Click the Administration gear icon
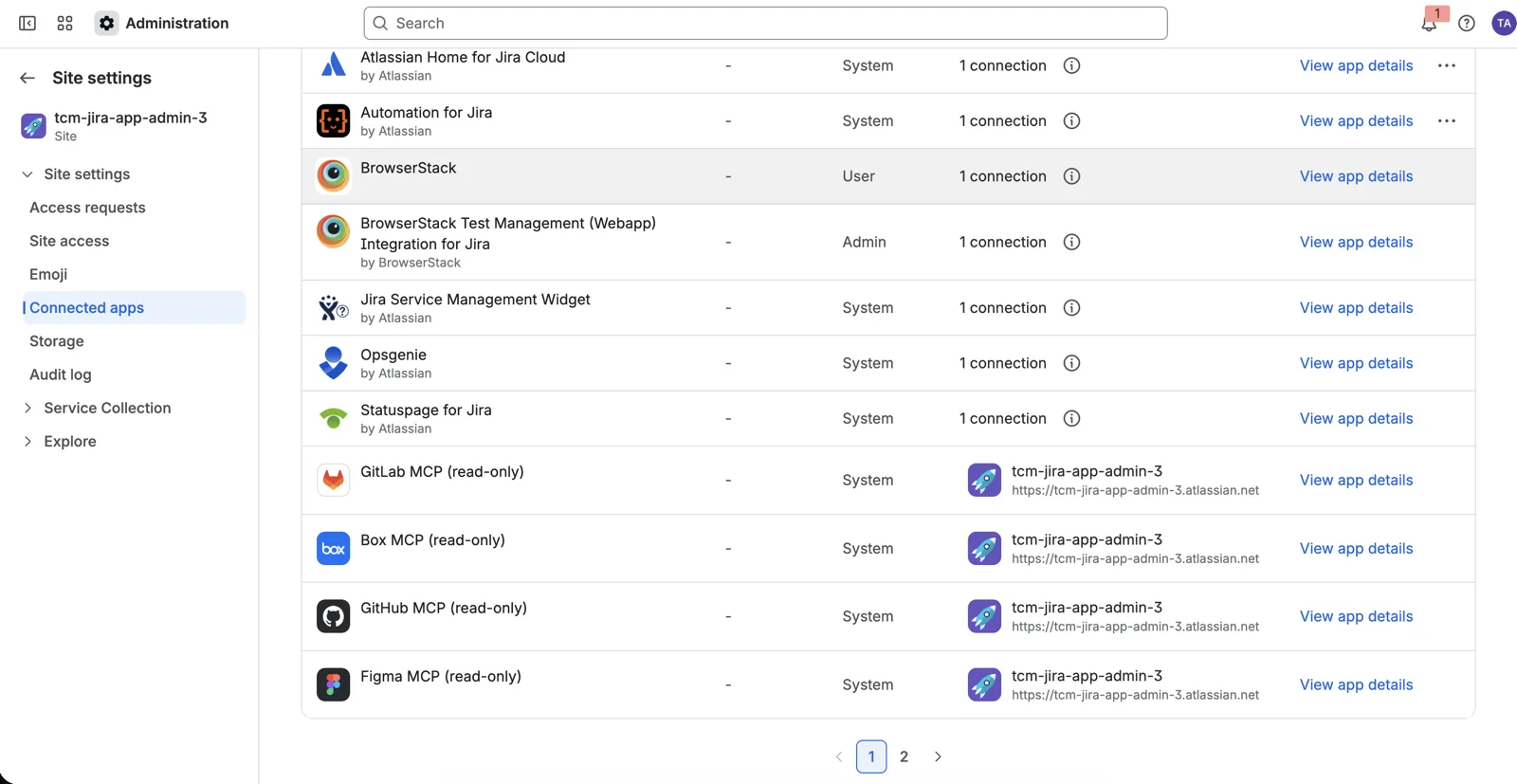 [x=106, y=23]
